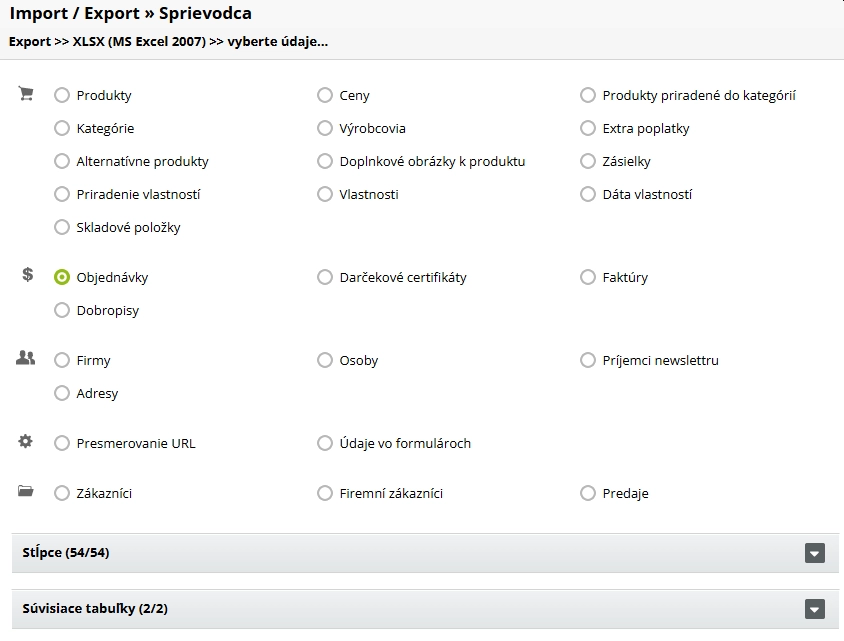
Task: Click the gear settings section icon
Action: click(26, 441)
